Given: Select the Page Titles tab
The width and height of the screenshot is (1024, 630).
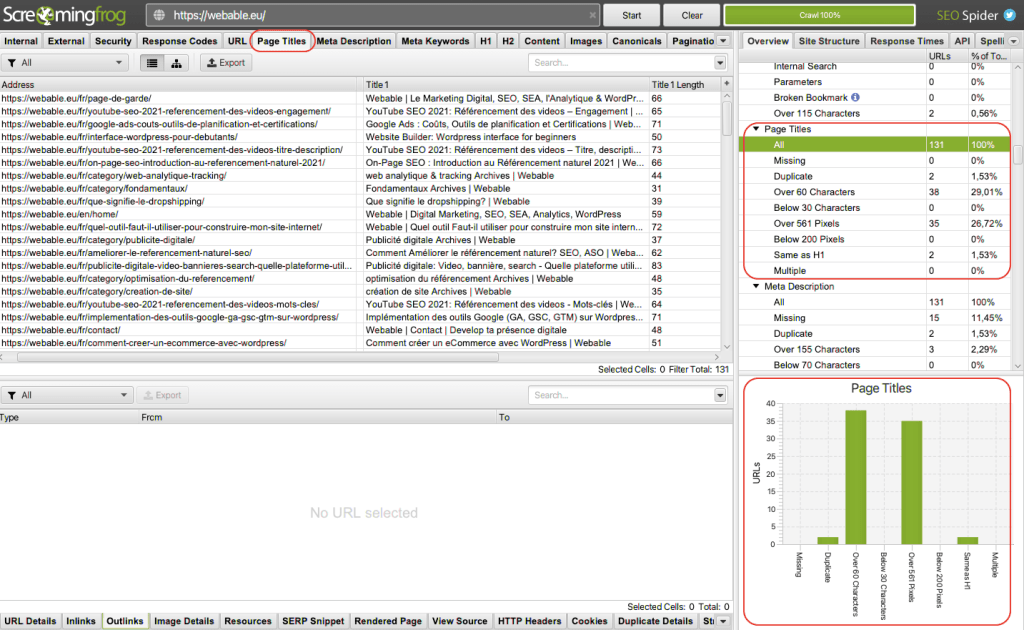Looking at the screenshot, I should [281, 40].
